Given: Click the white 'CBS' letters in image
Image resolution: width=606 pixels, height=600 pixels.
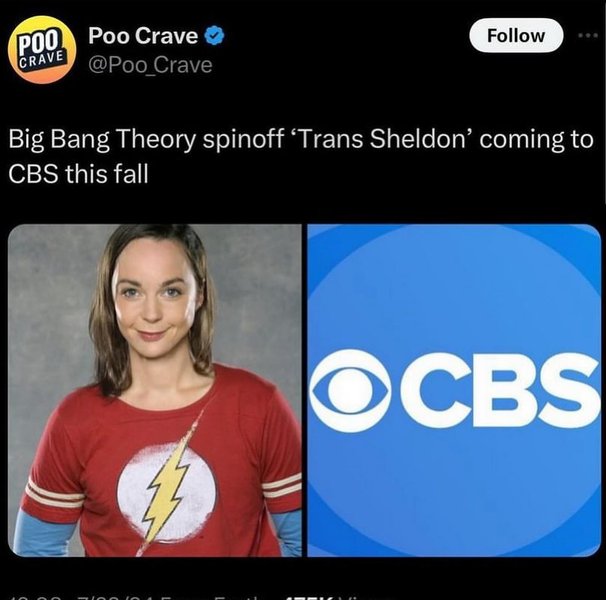Looking at the screenshot, I should click(499, 390).
